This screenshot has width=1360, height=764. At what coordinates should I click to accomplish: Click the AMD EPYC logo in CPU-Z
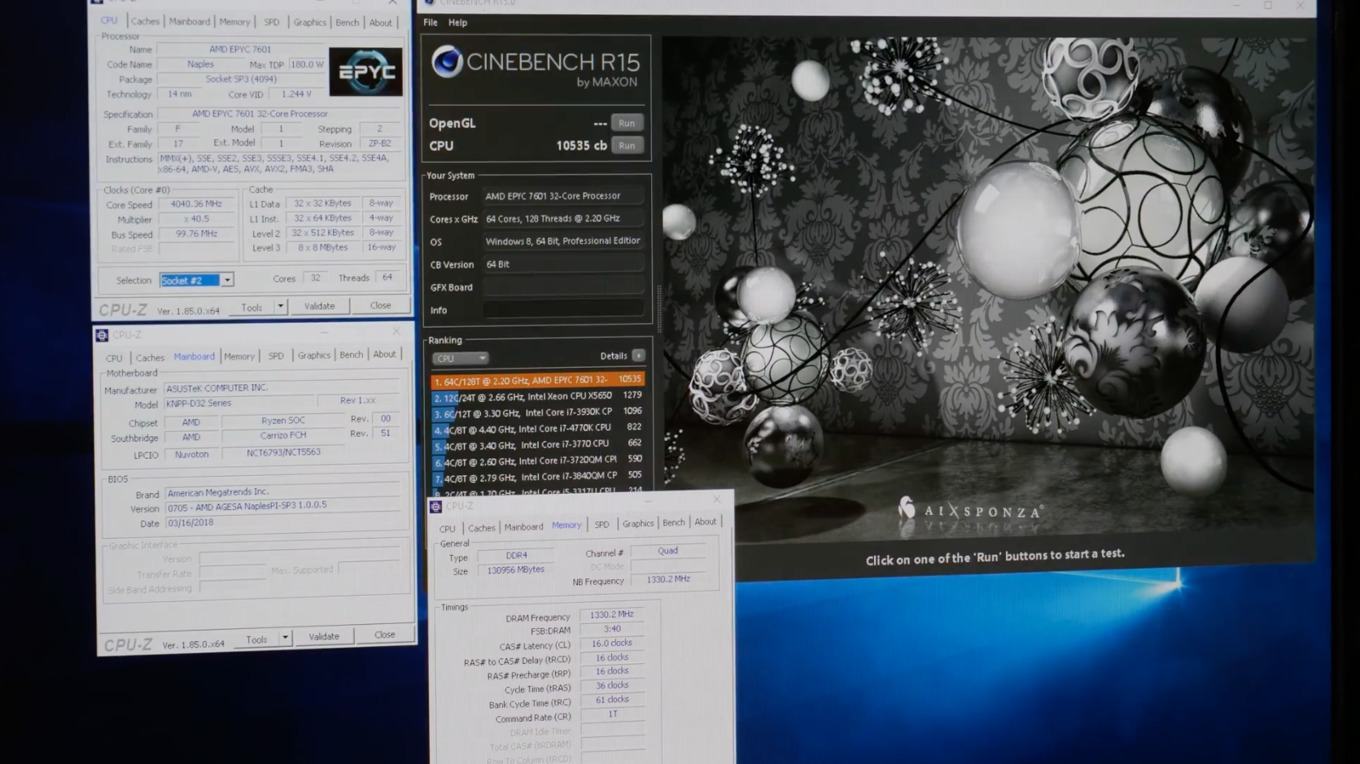pyautogui.click(x=365, y=71)
